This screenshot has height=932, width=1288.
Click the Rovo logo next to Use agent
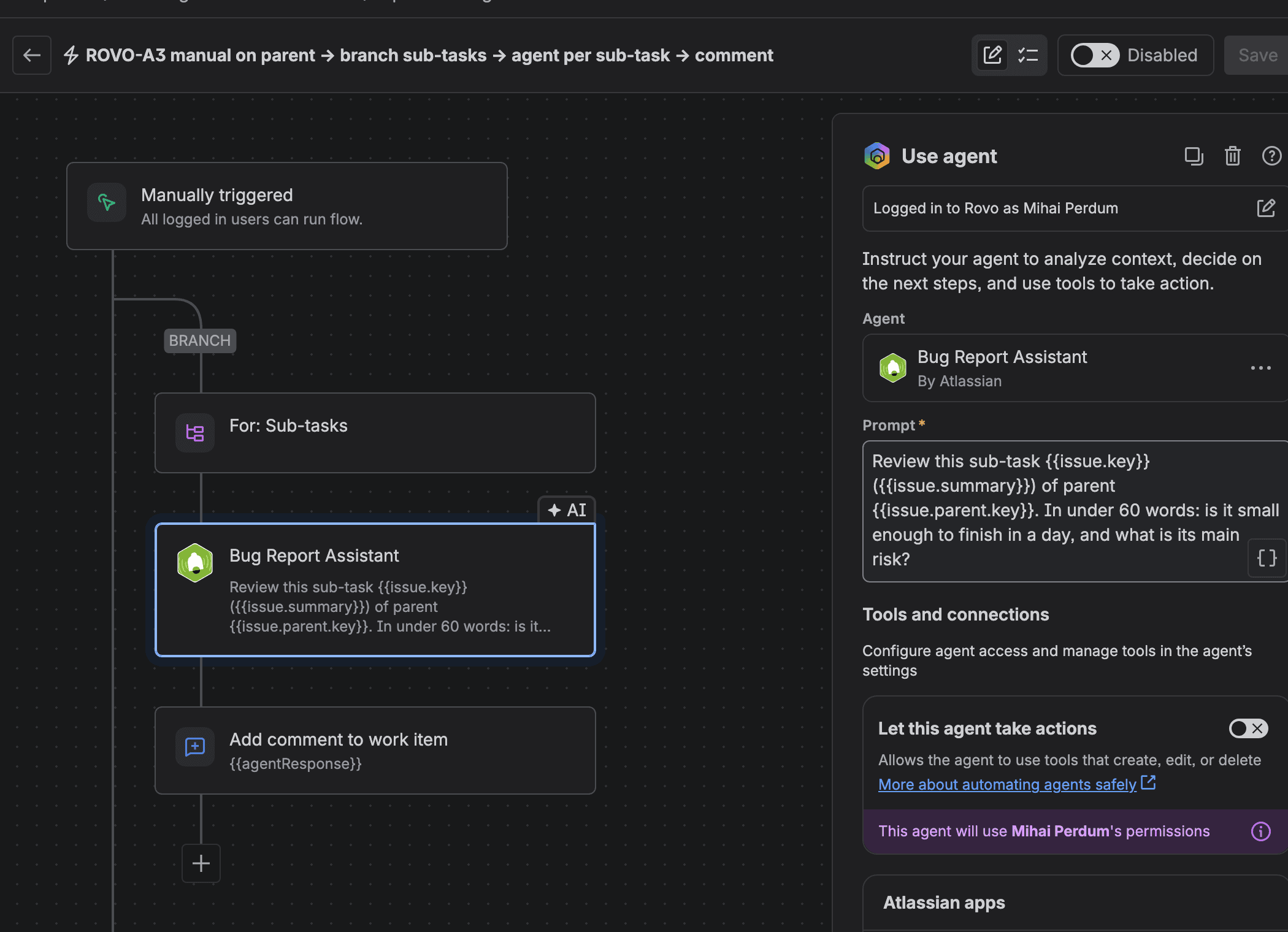[x=877, y=156]
